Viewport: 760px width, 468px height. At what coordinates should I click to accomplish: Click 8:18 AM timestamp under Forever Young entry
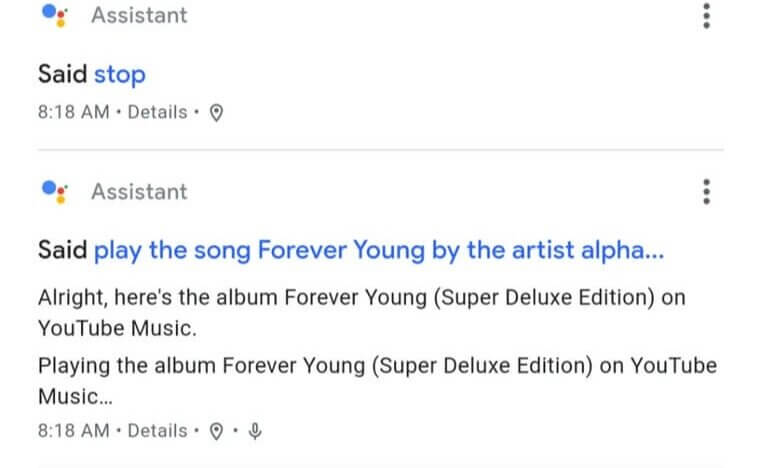click(x=73, y=431)
